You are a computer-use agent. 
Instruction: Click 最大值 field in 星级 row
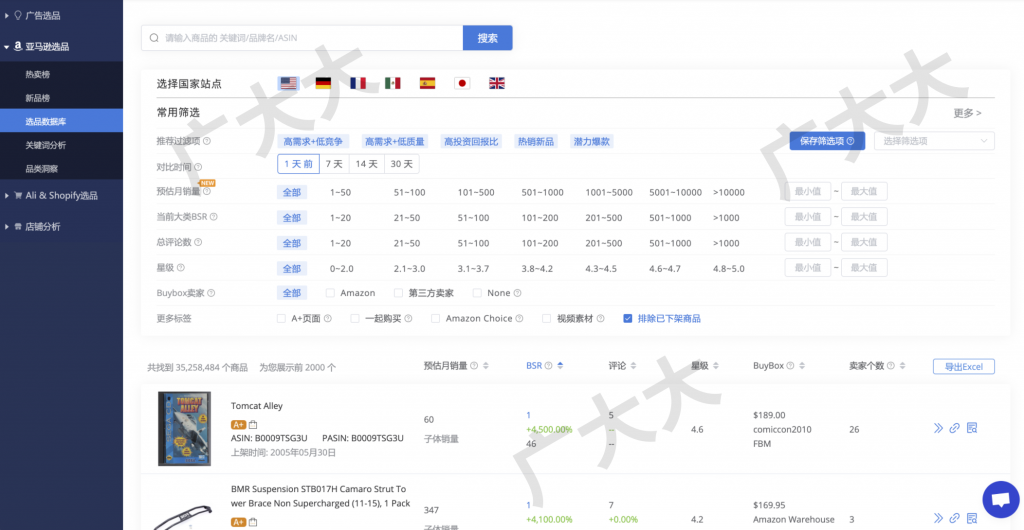(x=864, y=268)
